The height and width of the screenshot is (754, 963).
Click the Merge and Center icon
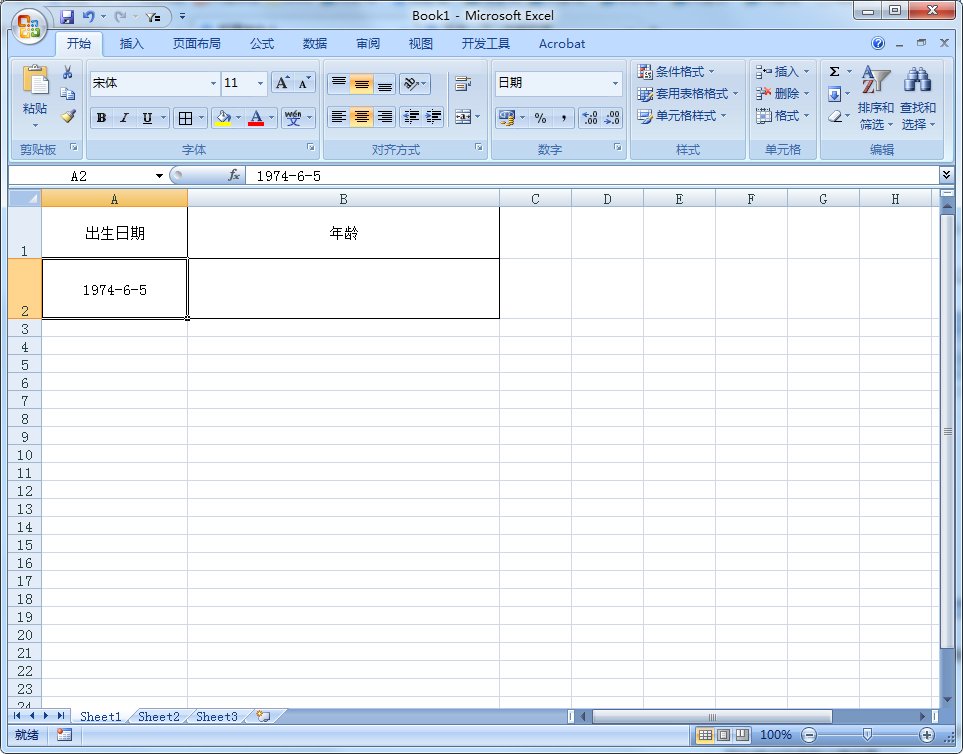tap(462, 117)
